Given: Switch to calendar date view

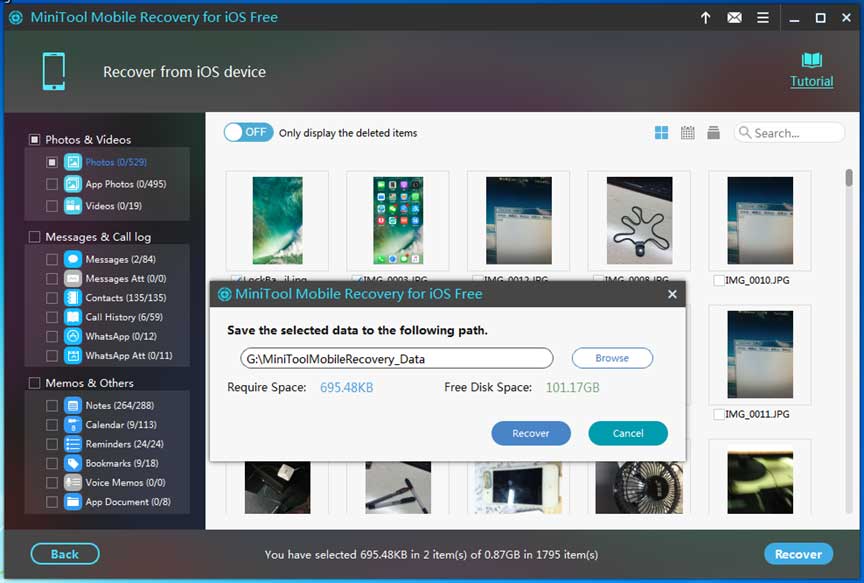Looking at the screenshot, I should click(687, 133).
